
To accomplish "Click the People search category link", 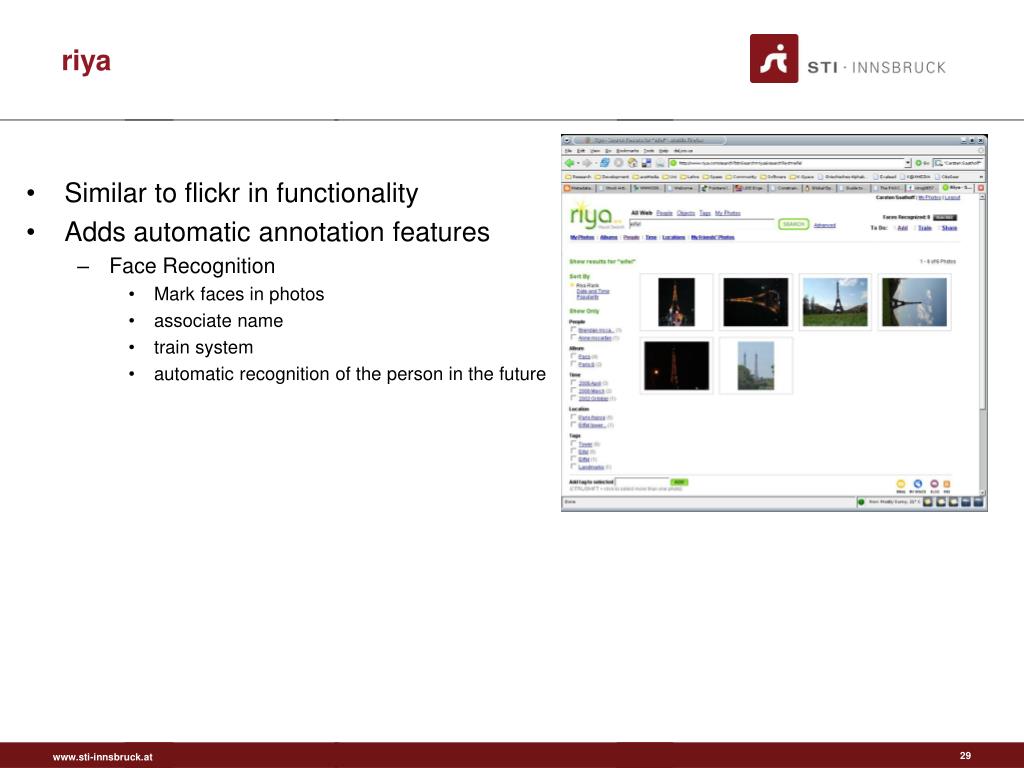I will pyautogui.click(x=664, y=213).
